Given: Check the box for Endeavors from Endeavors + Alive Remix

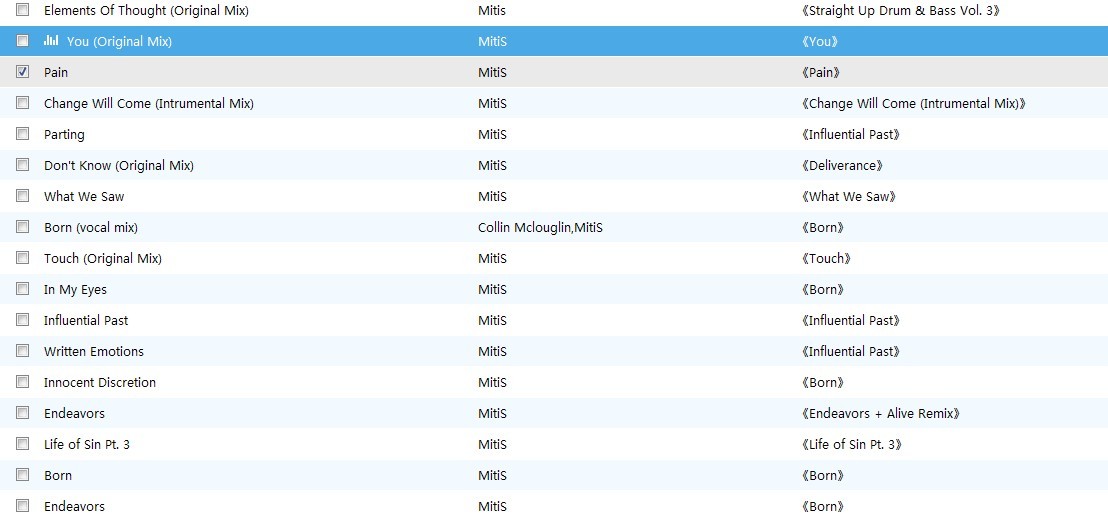Looking at the screenshot, I should [x=23, y=413].
